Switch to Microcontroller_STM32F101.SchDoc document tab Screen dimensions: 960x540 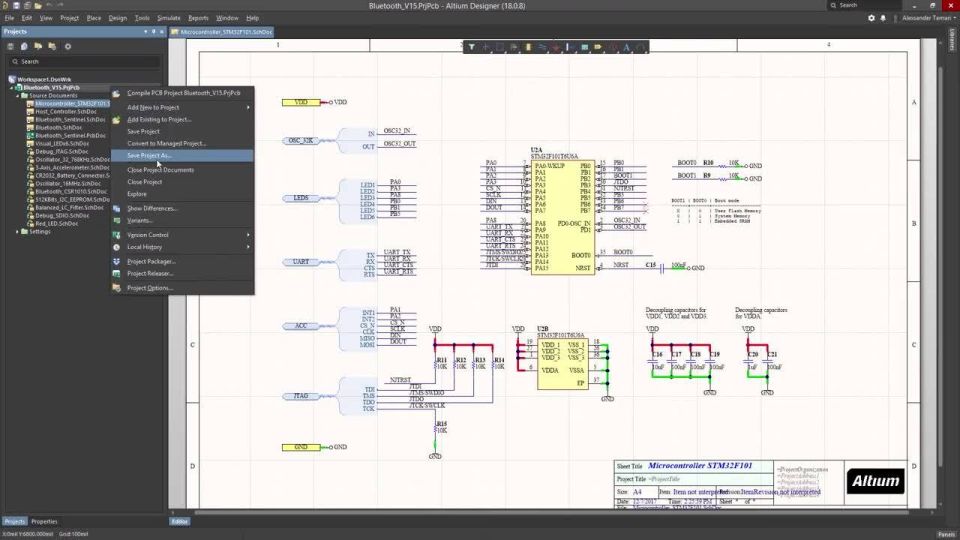222,32
